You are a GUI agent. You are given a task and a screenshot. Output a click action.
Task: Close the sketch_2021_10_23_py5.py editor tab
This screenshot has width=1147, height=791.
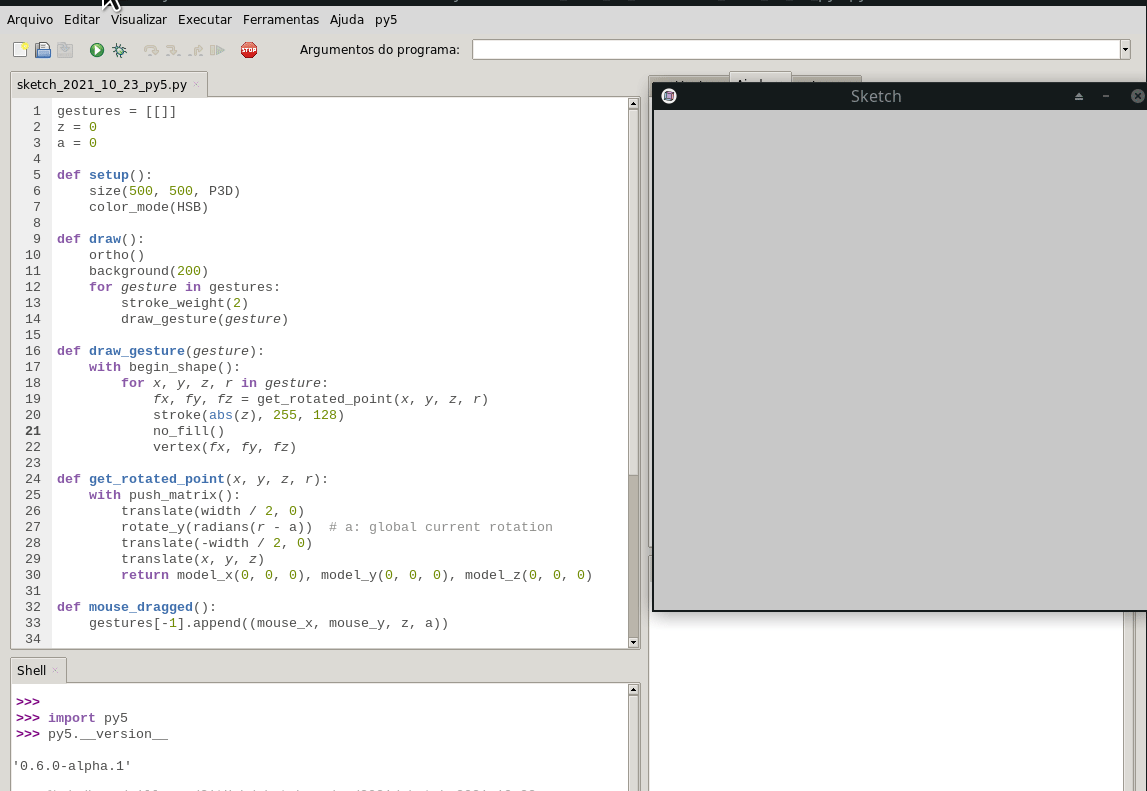197,85
